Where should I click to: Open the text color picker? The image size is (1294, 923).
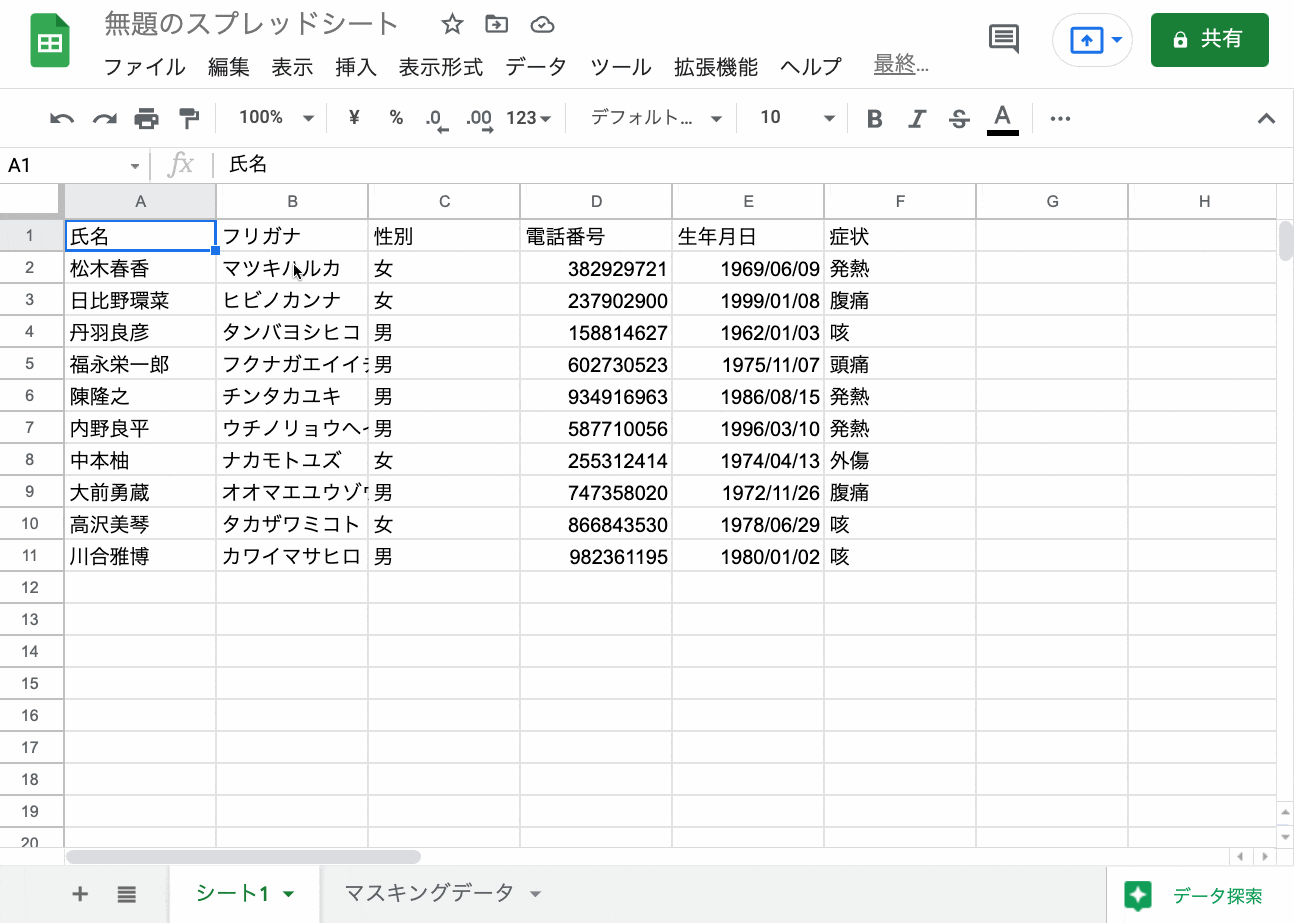pyautogui.click(x=1002, y=117)
